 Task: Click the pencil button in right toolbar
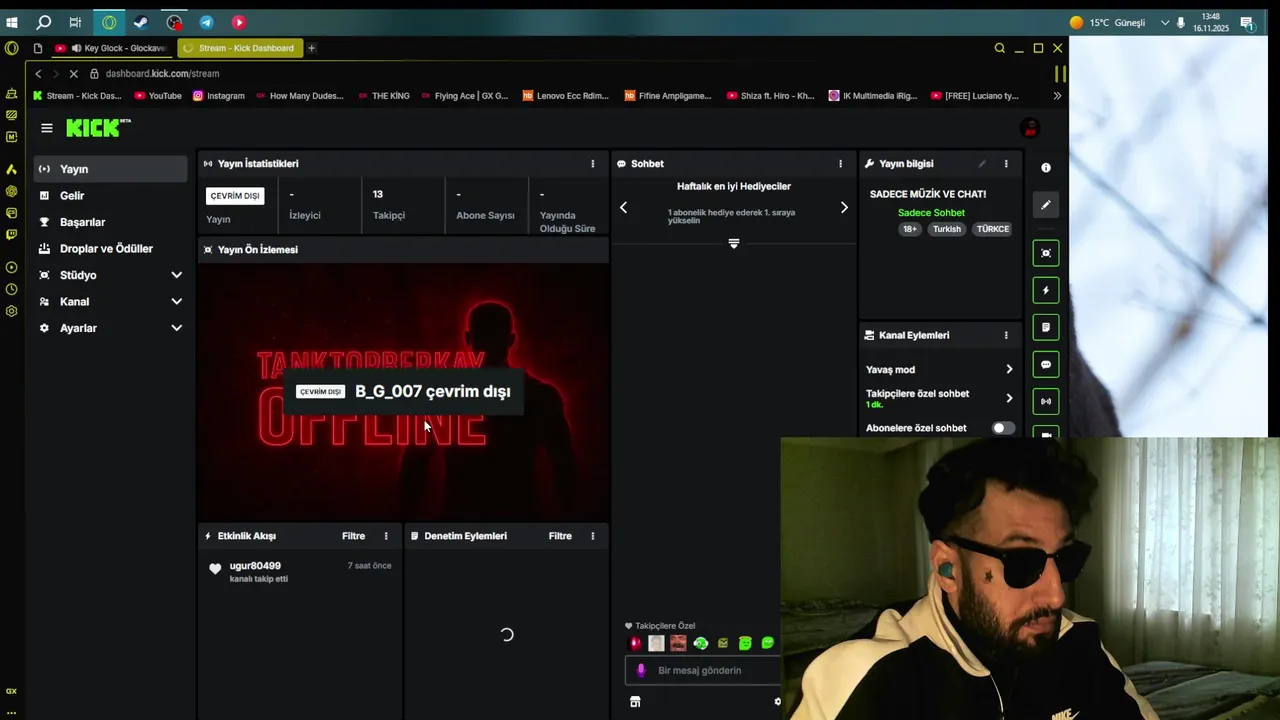[1046, 205]
